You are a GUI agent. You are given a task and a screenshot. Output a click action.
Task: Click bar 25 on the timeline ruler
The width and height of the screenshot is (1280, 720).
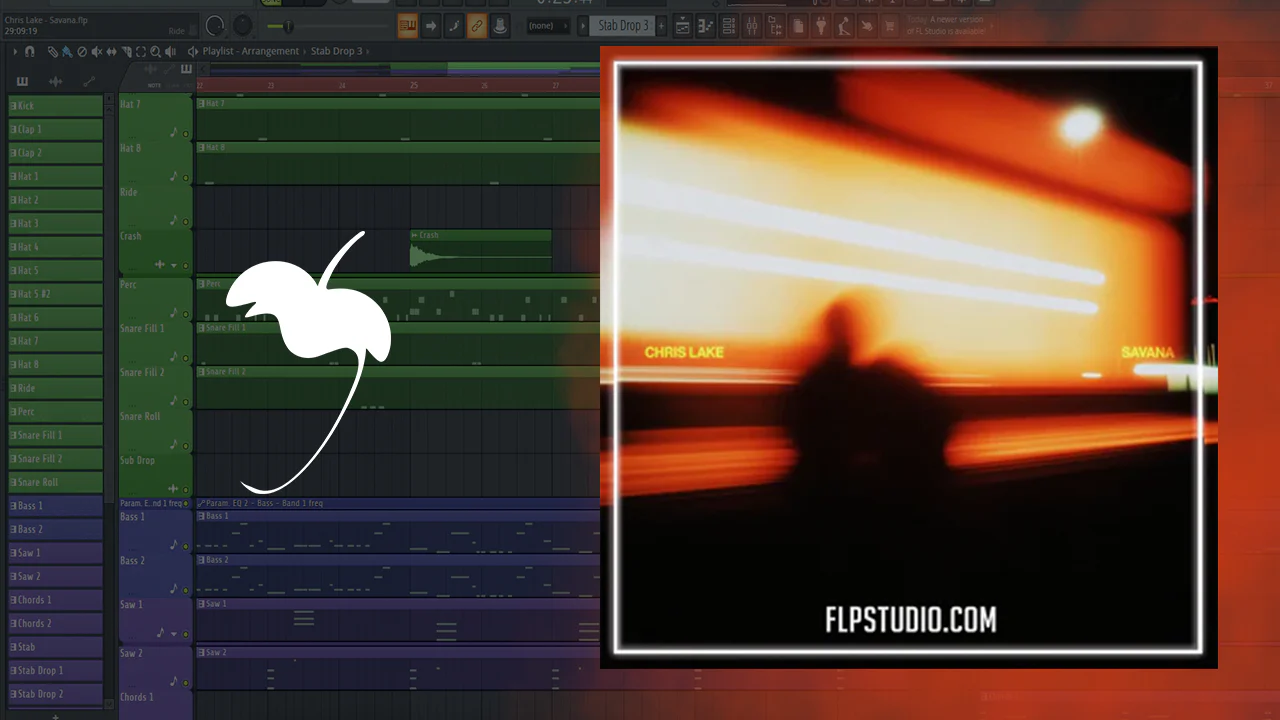pos(414,86)
